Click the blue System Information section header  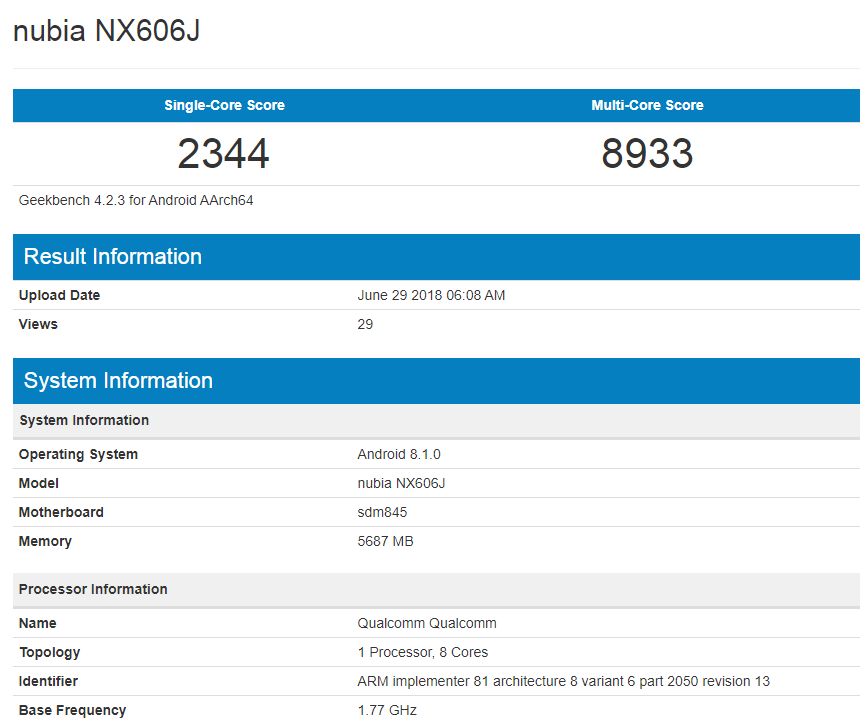tap(118, 381)
